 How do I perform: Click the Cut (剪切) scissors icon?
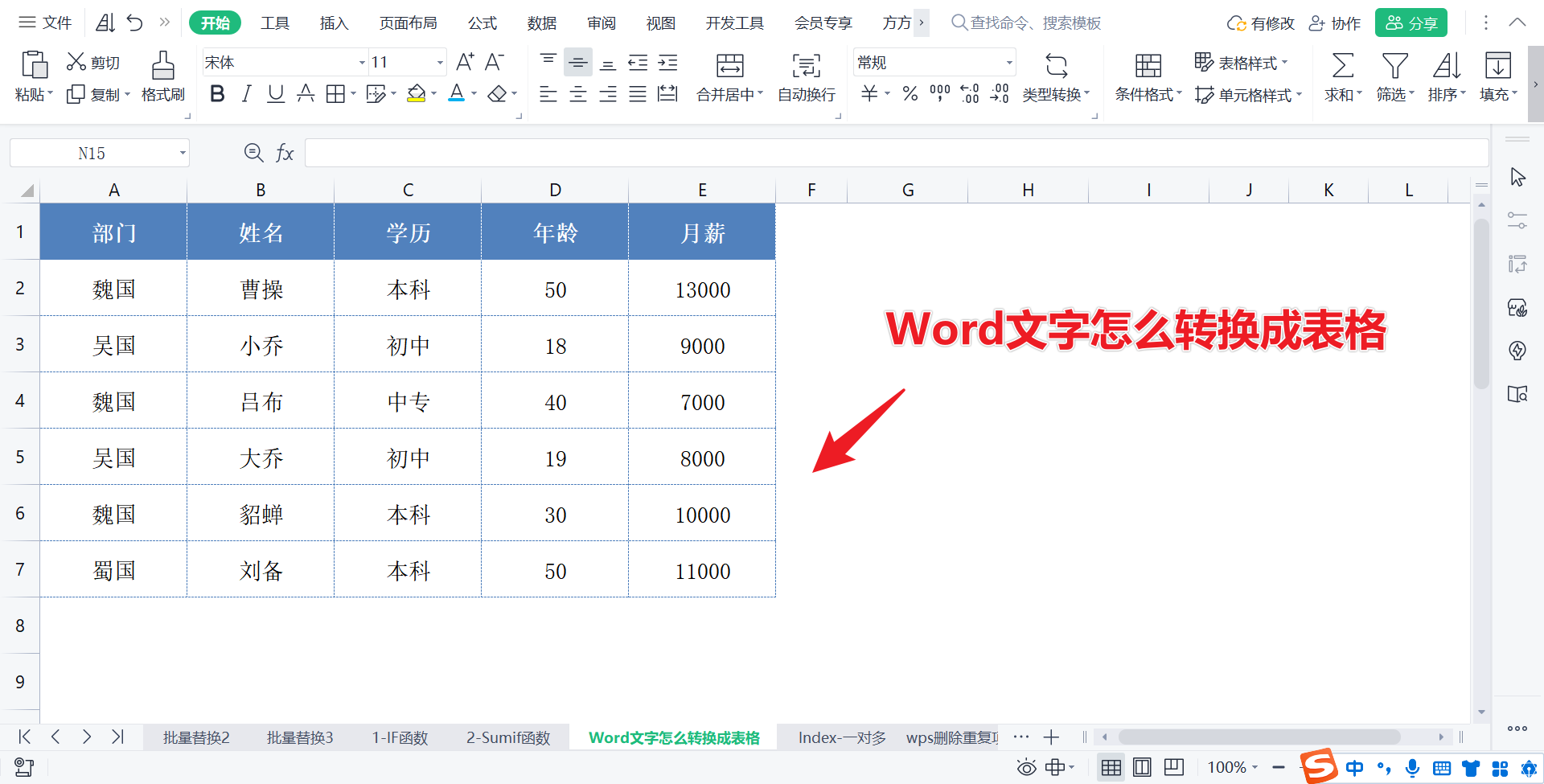pos(76,62)
